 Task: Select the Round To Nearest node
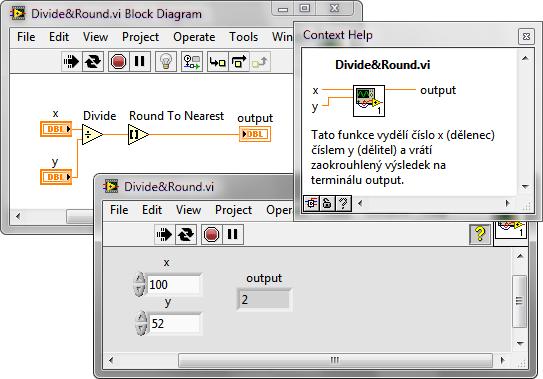pos(138,134)
